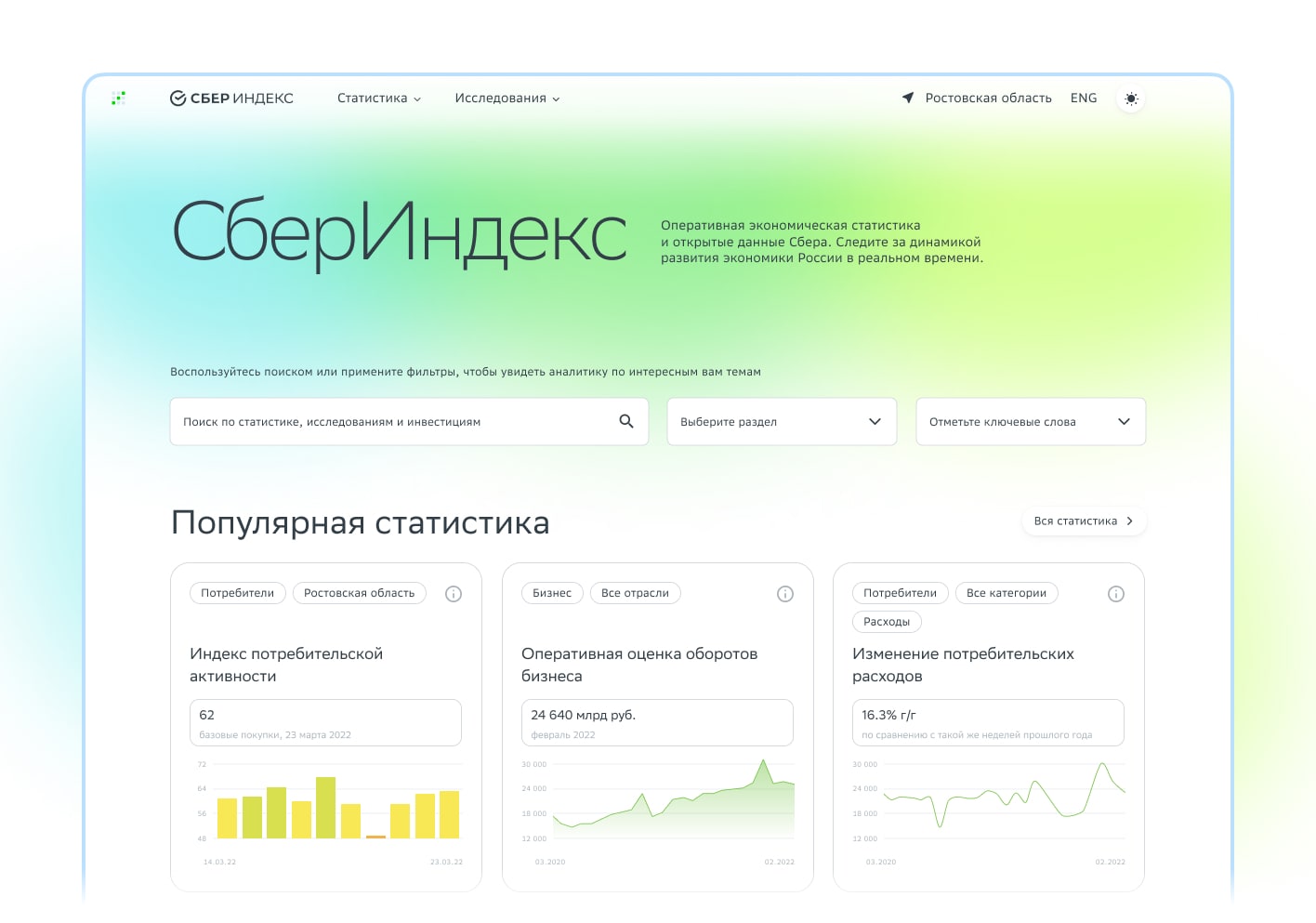Viewport: 1316px width, 923px height.
Task: Click the февраль 2022 caption
Action: [x=563, y=735]
